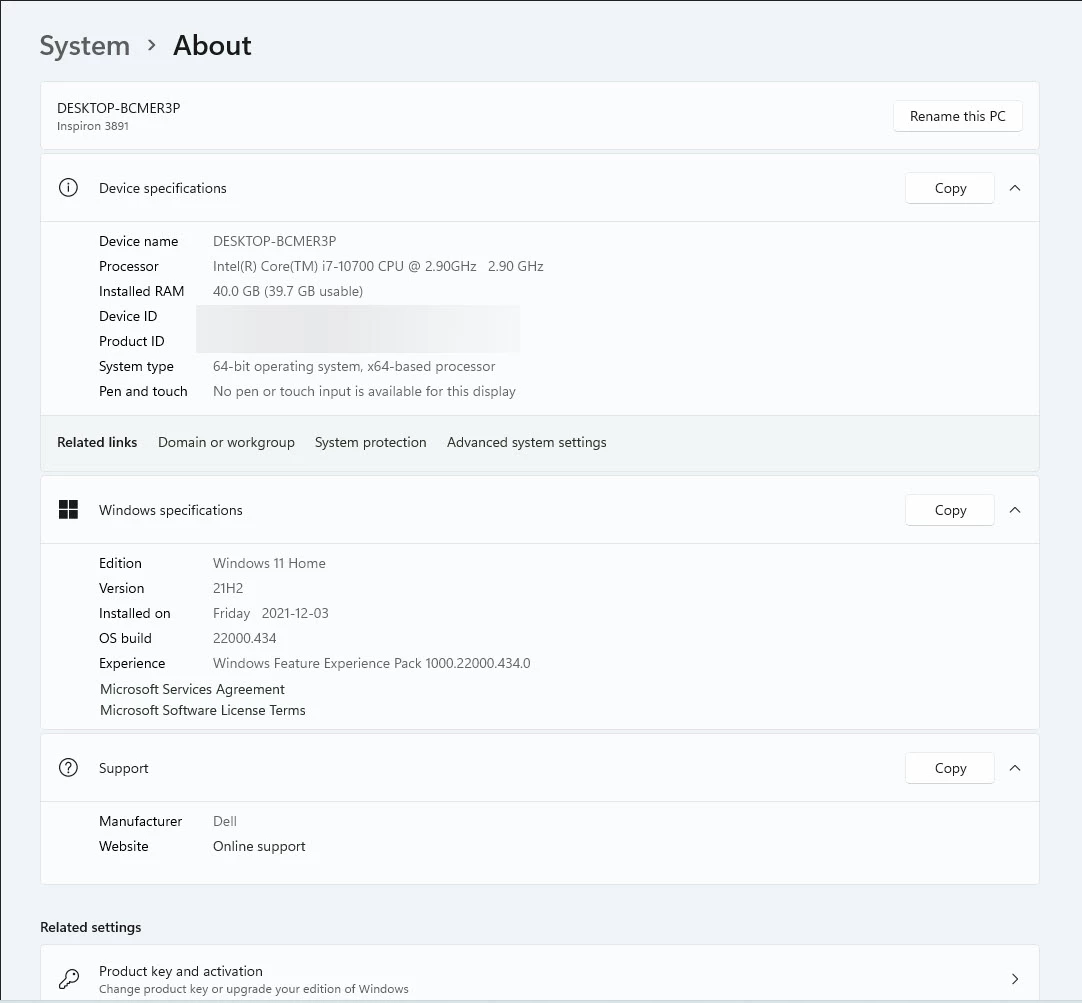Click the OS build label
The image size is (1082, 1003).
125,638
